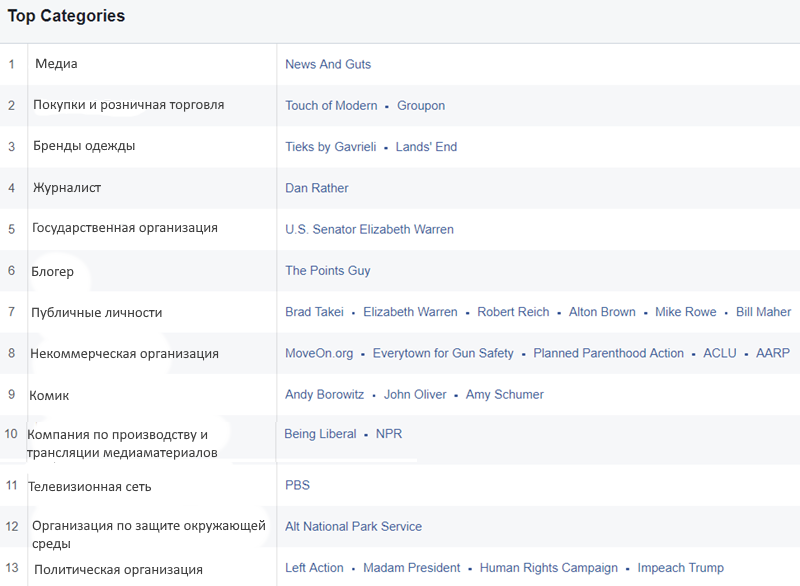Open the PBS link

(297, 485)
